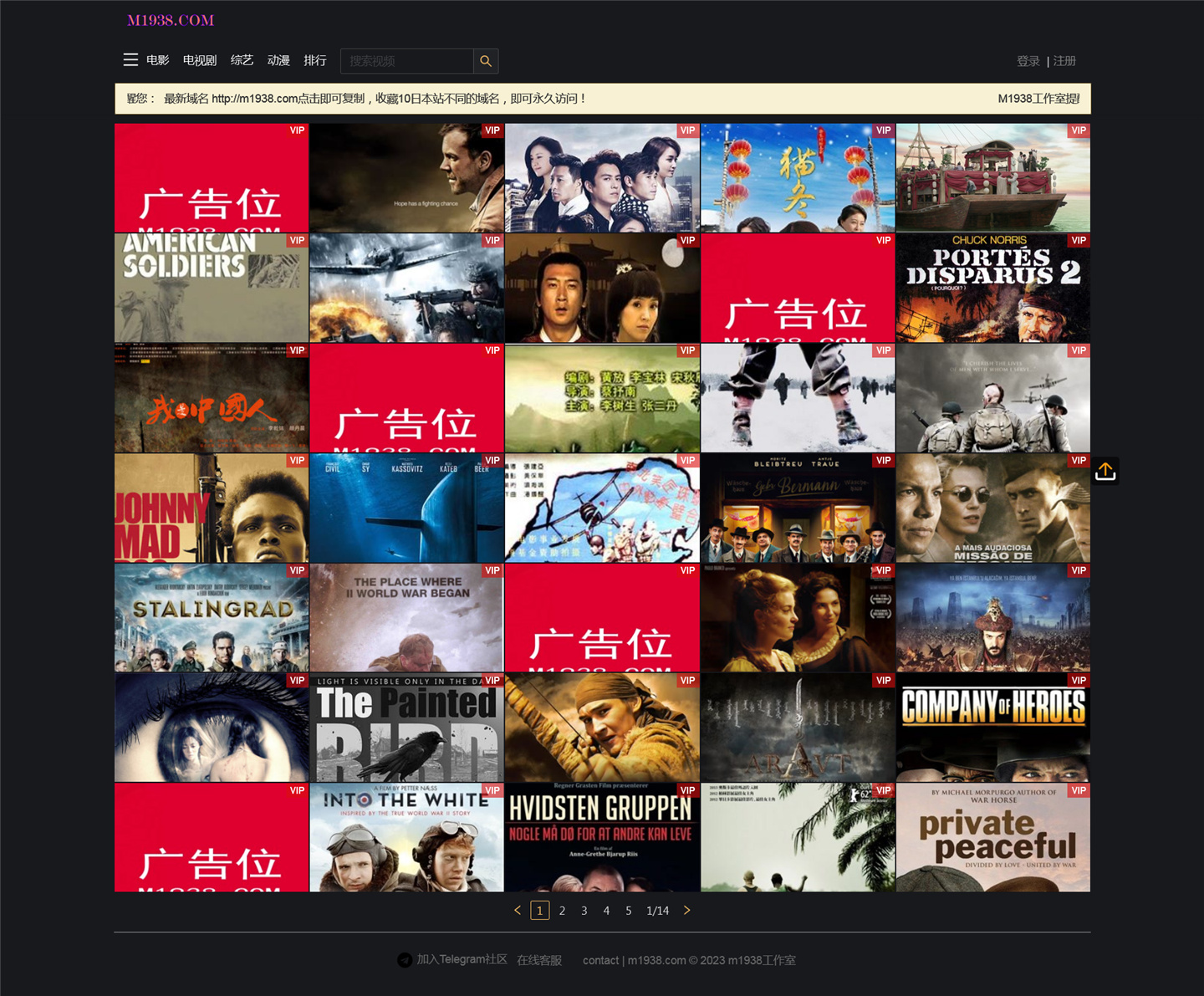1204x996 pixels.
Task: Open the 'Hope has a fighting chance' poster
Action: pos(407,178)
